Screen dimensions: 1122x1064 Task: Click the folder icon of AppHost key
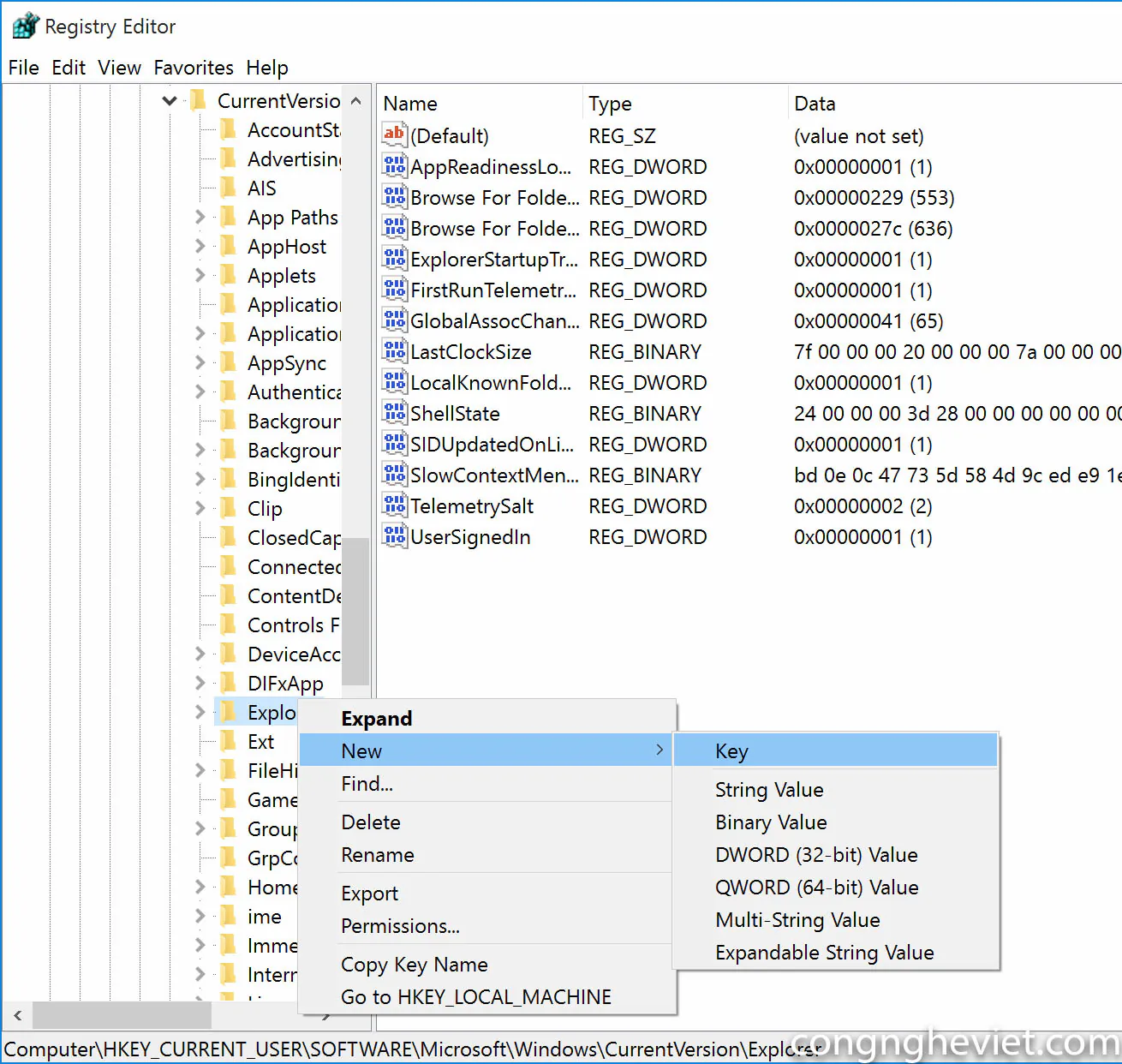tap(228, 246)
